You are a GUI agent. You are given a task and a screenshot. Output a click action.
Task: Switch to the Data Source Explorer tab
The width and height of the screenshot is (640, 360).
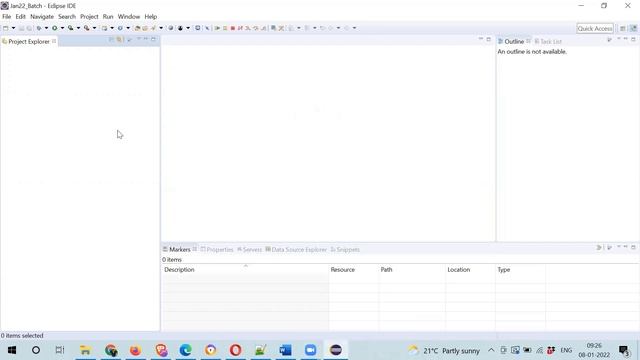(296, 249)
